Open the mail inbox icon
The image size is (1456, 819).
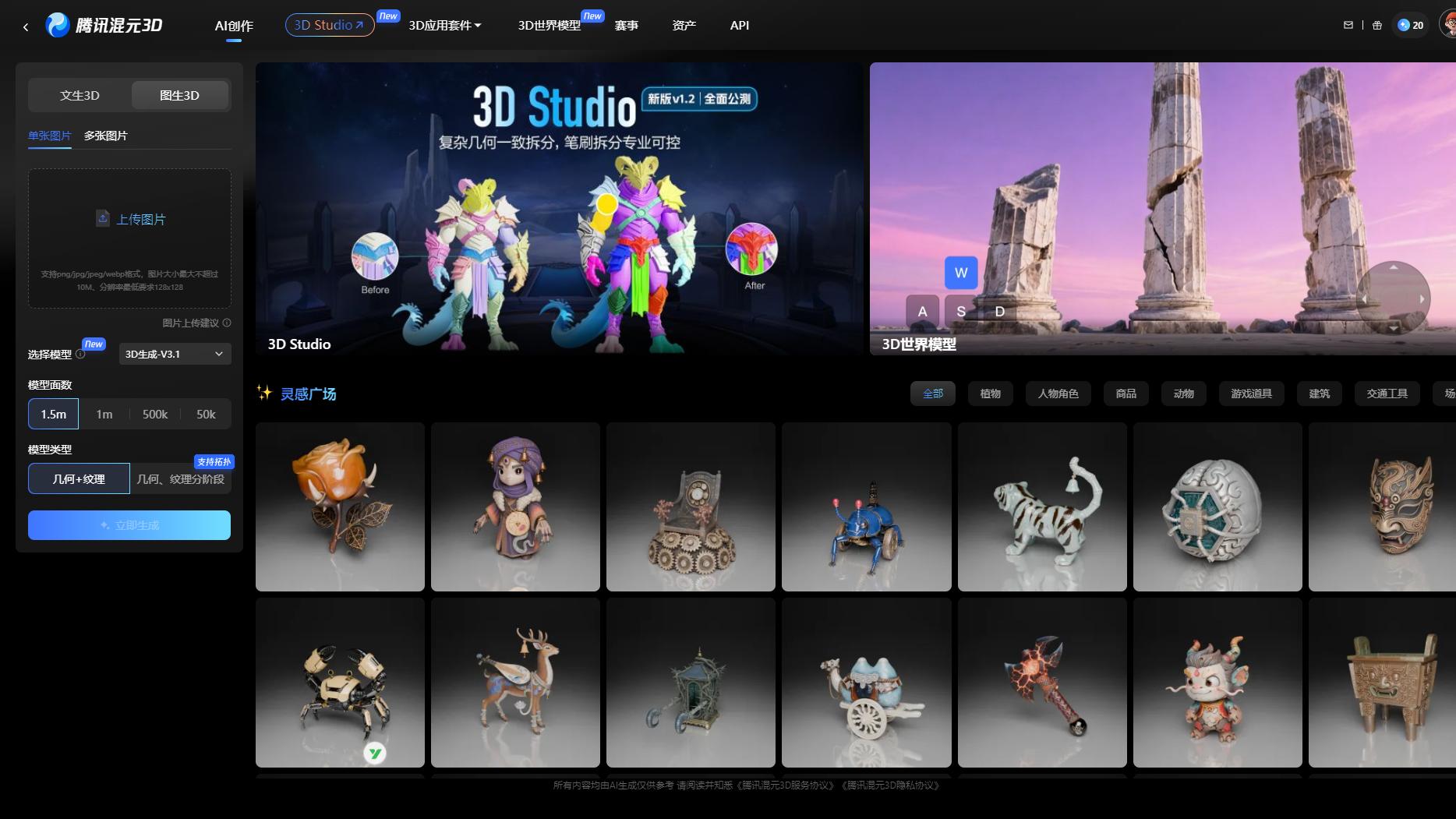coord(1348,25)
